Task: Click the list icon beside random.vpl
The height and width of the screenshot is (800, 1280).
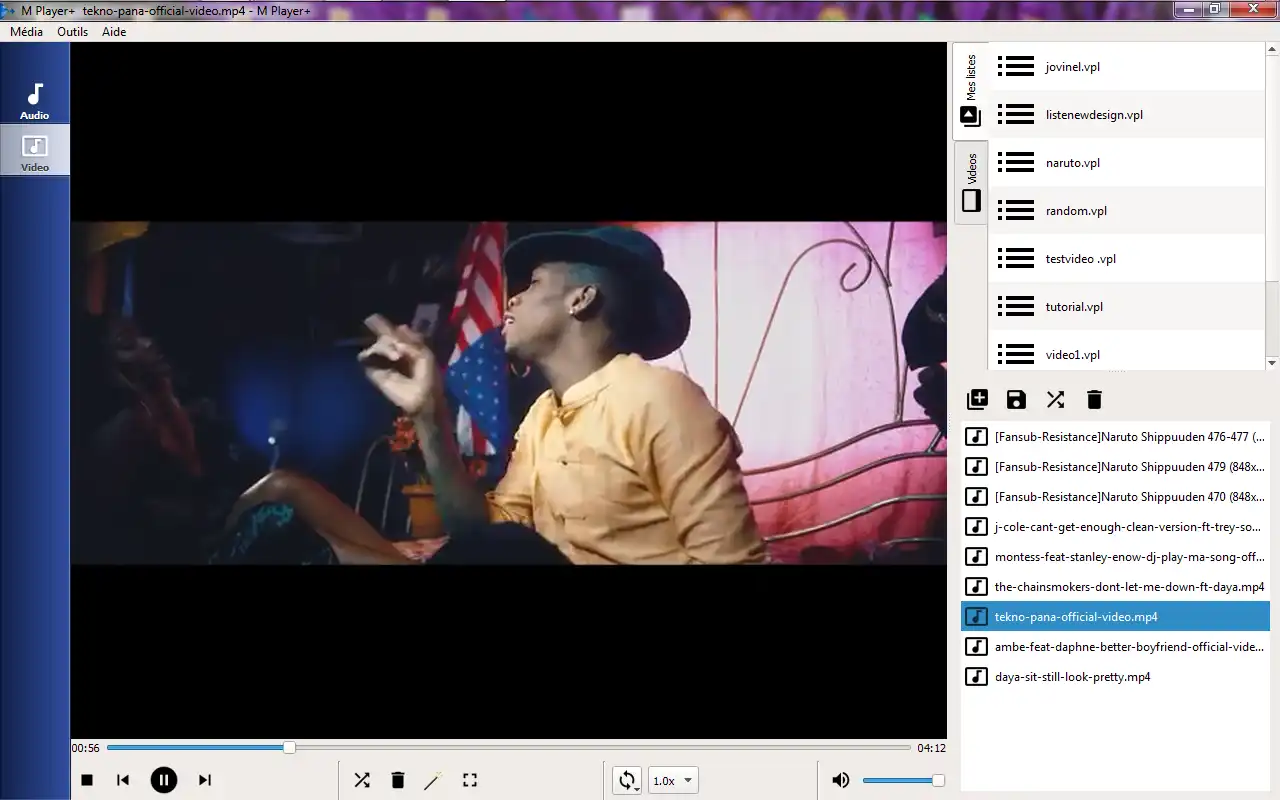Action: point(1016,211)
